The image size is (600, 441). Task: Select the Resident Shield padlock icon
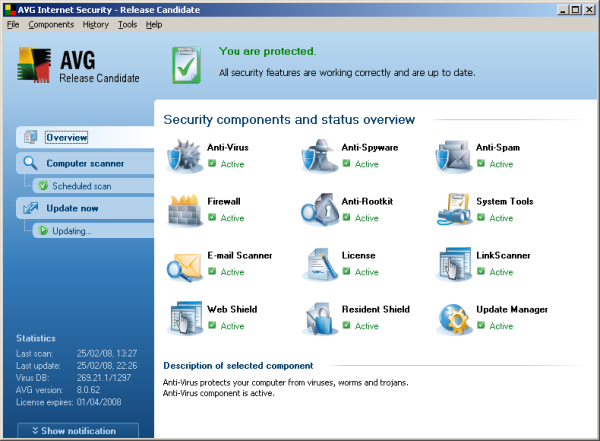click(x=320, y=318)
